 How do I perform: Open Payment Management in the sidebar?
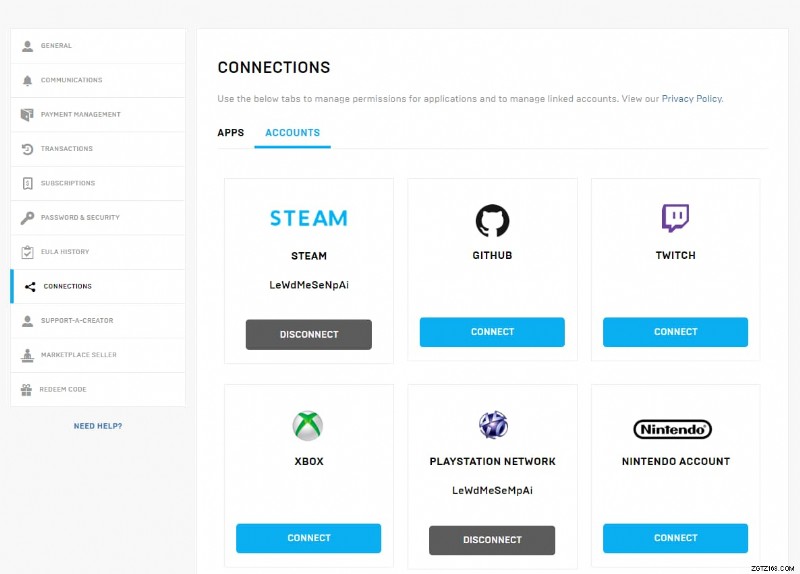click(x=80, y=114)
